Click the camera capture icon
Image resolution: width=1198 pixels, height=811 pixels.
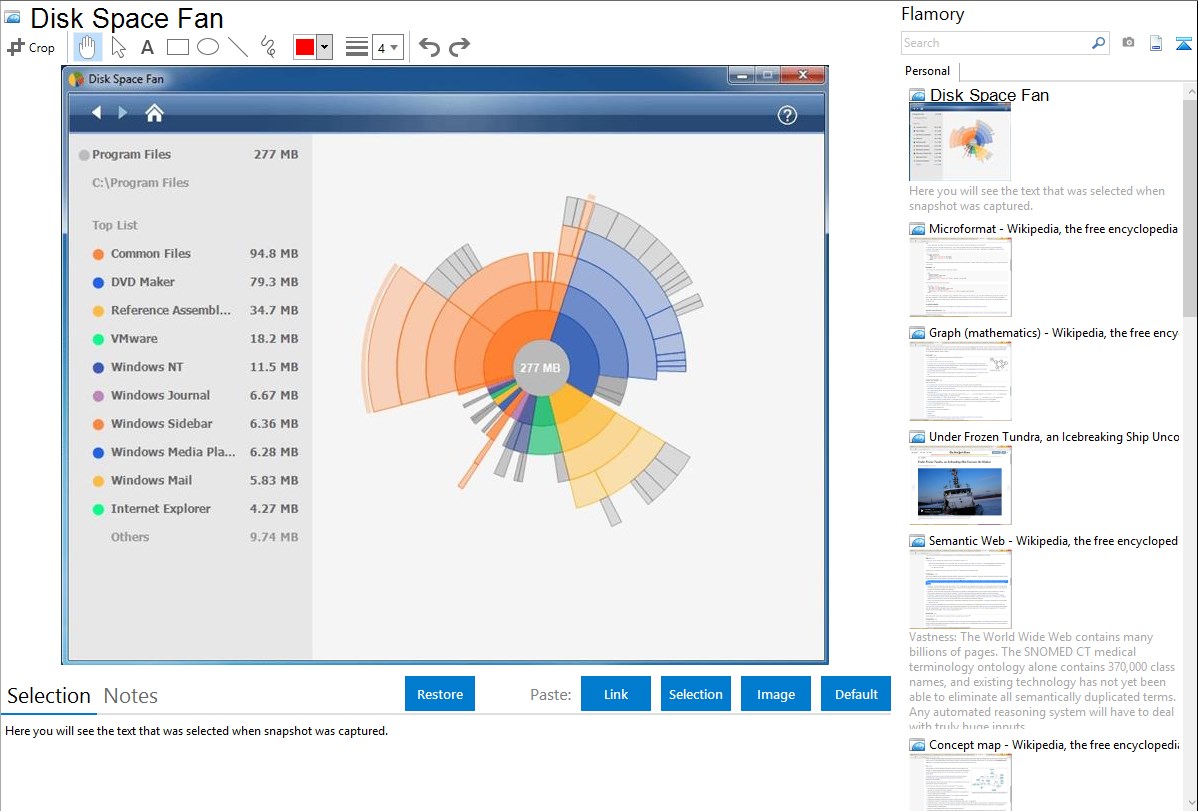point(1128,43)
